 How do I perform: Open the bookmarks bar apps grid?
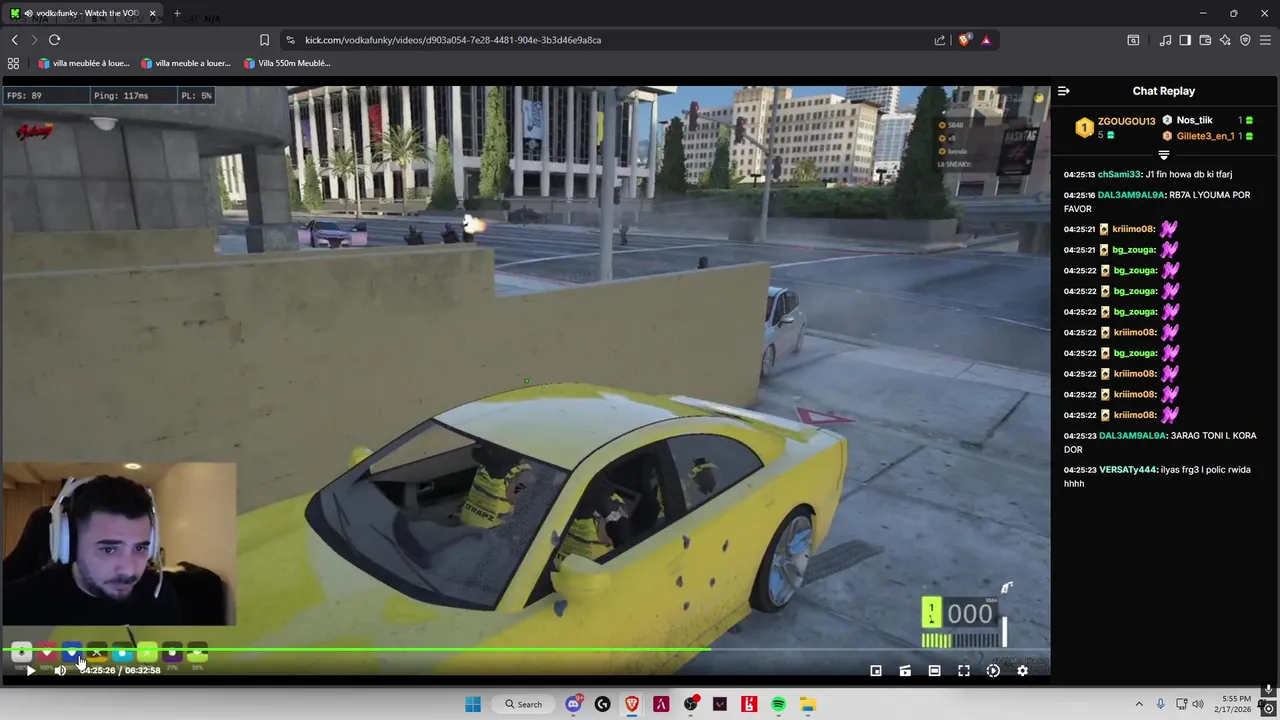(13, 63)
